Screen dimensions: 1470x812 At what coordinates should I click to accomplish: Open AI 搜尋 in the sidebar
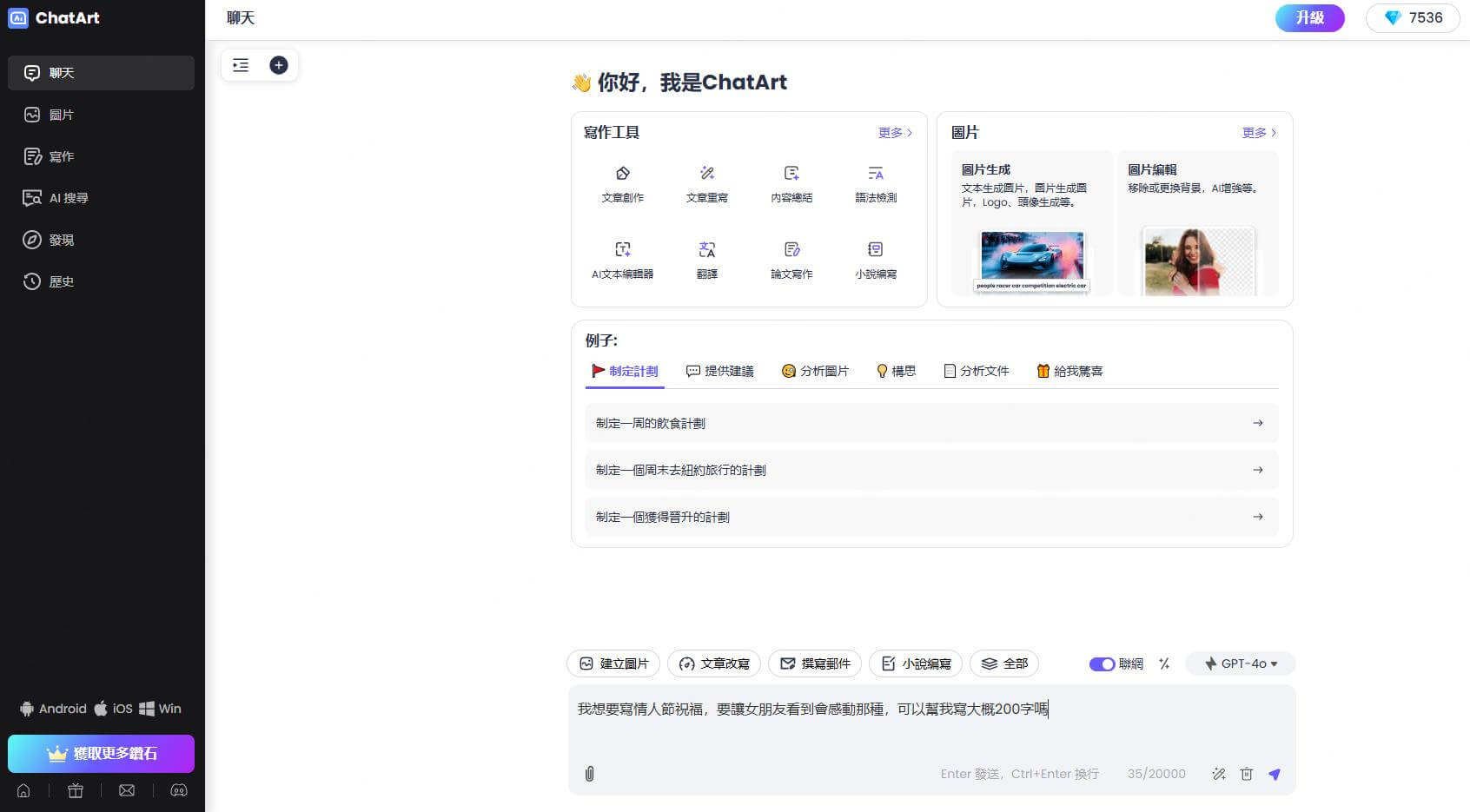(x=101, y=198)
